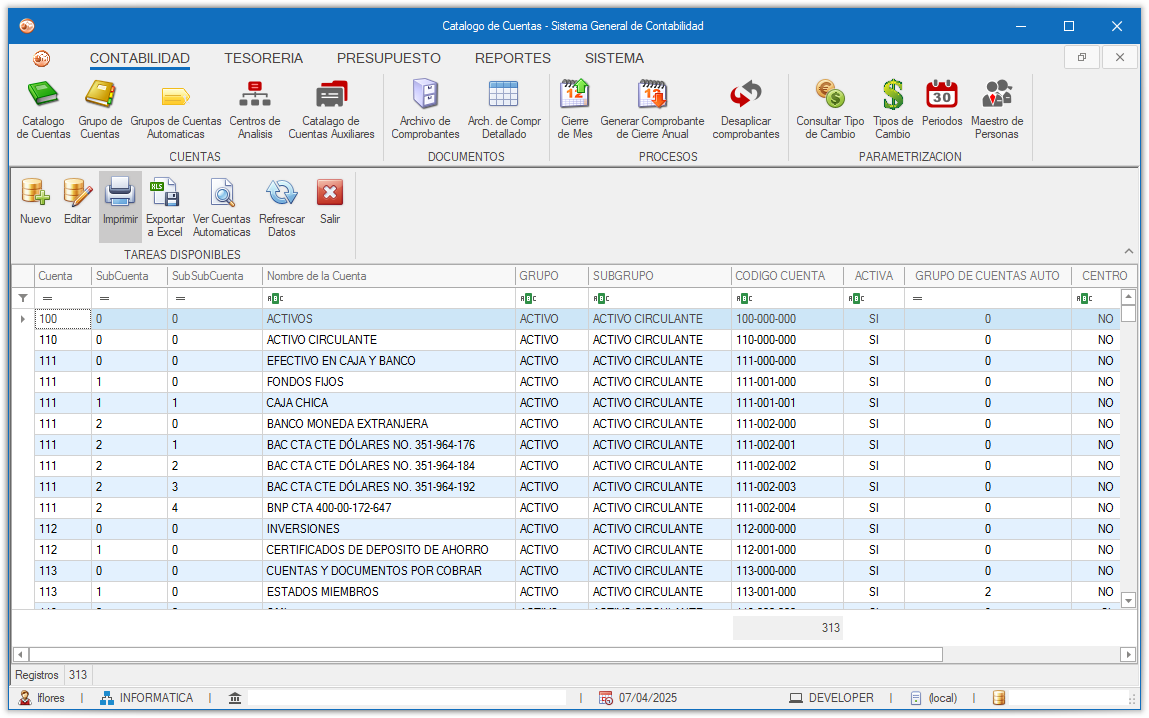Screen dimensions: 1149x718
Task: Click the filter funnel icon in the filter row
Action: click(23, 298)
